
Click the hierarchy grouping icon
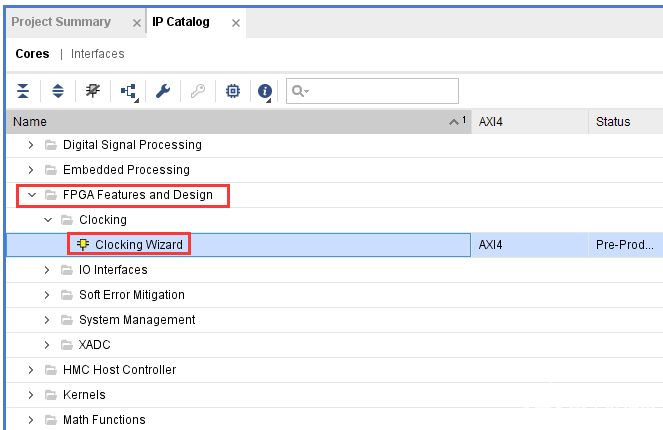click(129, 91)
